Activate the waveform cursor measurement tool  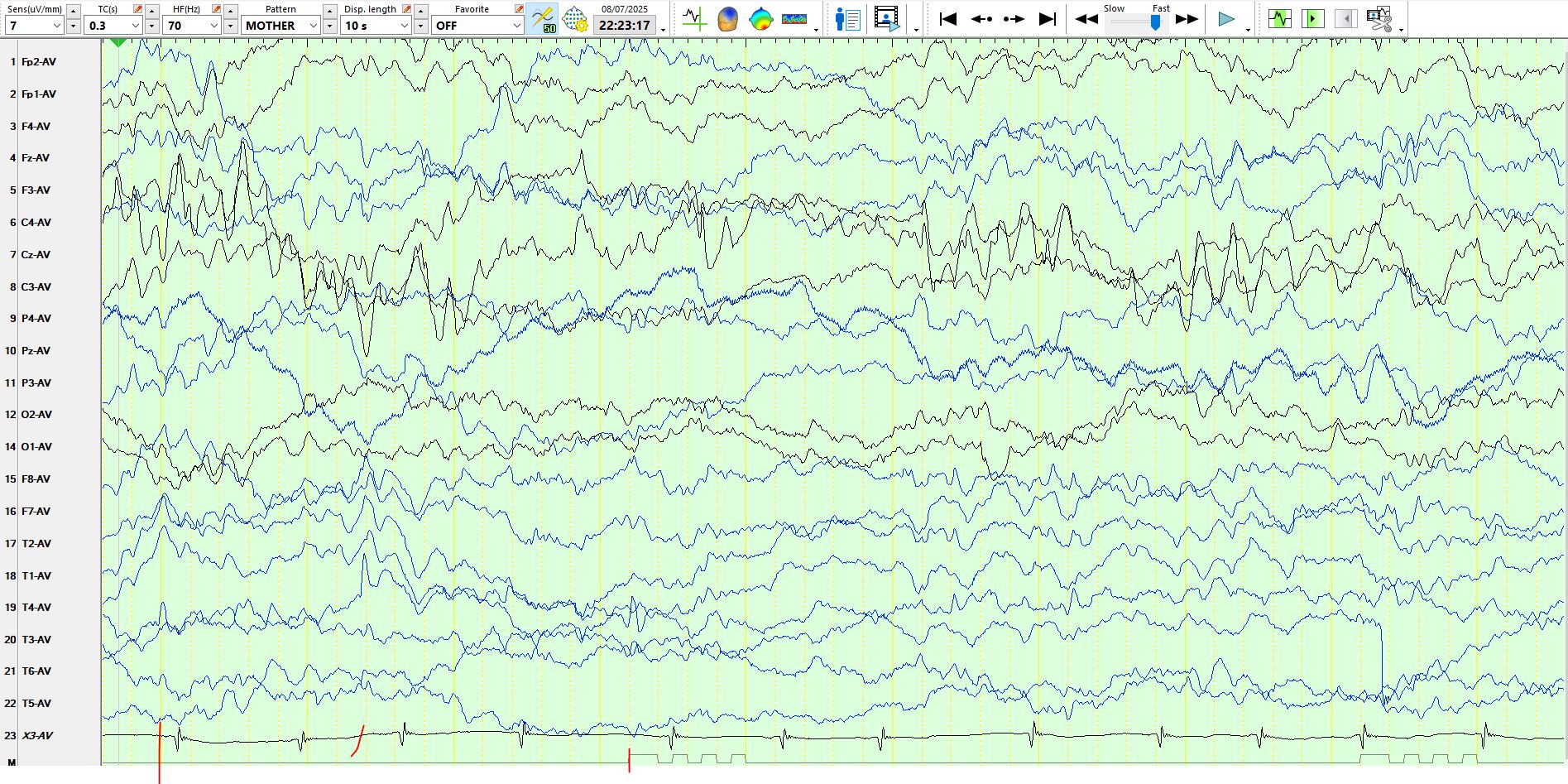pyautogui.click(x=694, y=18)
